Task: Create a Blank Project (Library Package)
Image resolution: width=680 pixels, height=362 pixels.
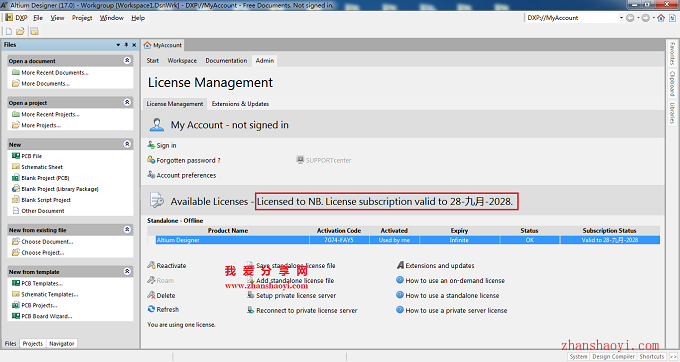Action: coord(60,189)
